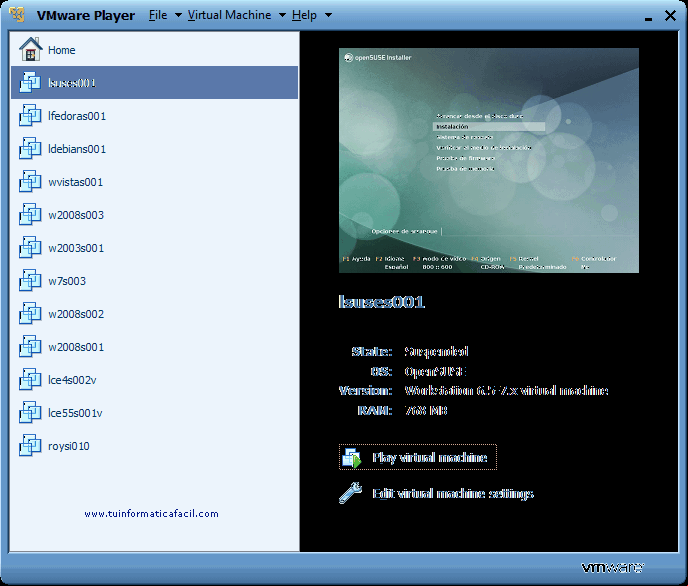Expand the File dropdown arrow
Screen dimensions: 688x586
[x=178, y=15]
